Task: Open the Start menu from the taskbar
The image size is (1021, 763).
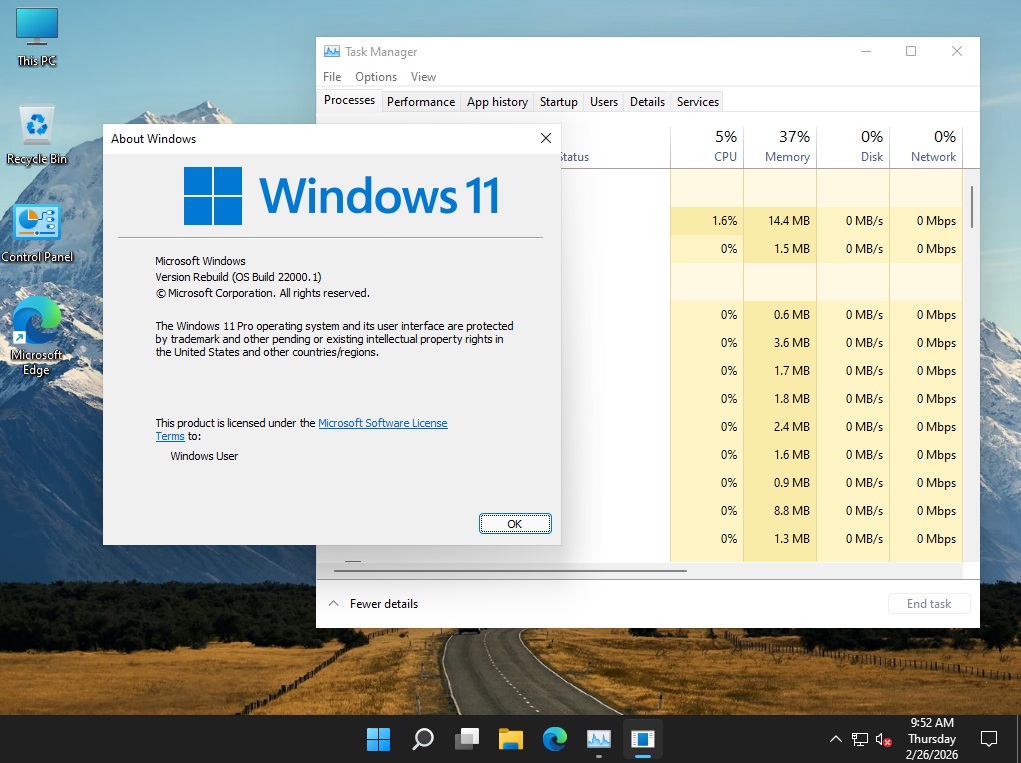Action: click(378, 740)
